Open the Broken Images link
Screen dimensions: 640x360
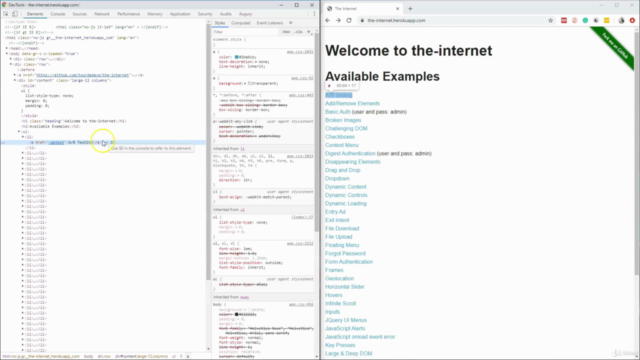[x=343, y=120]
